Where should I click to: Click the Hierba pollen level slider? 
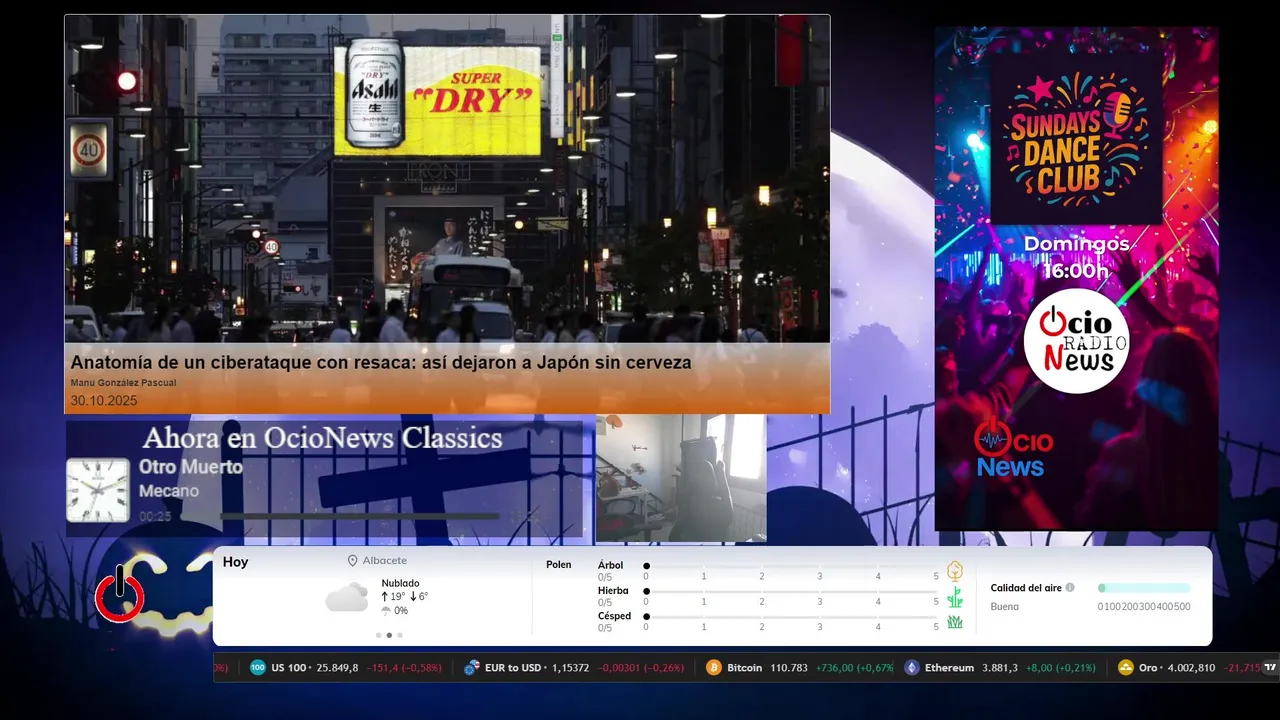(791, 592)
